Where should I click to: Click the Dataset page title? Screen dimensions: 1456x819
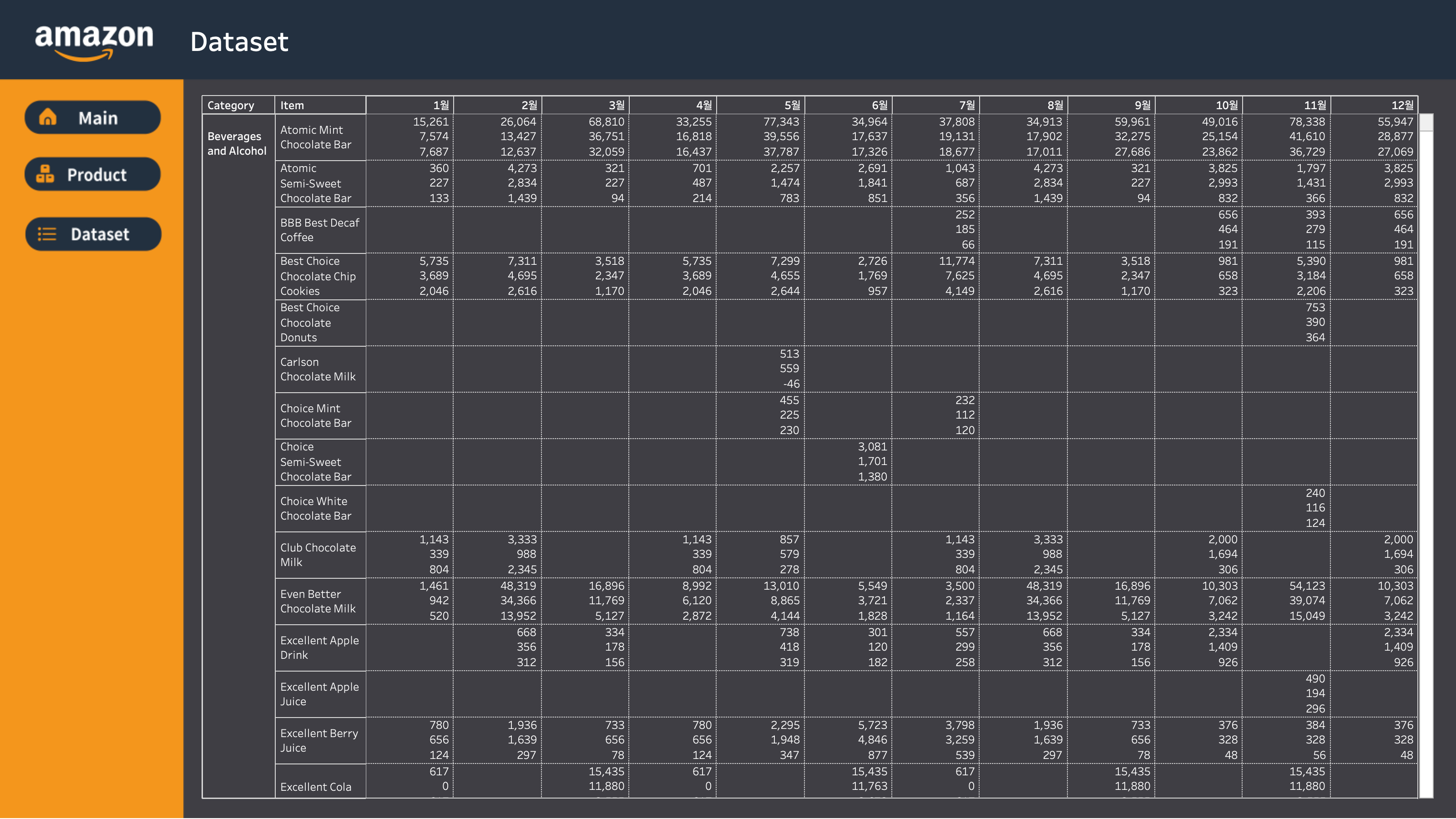point(239,42)
